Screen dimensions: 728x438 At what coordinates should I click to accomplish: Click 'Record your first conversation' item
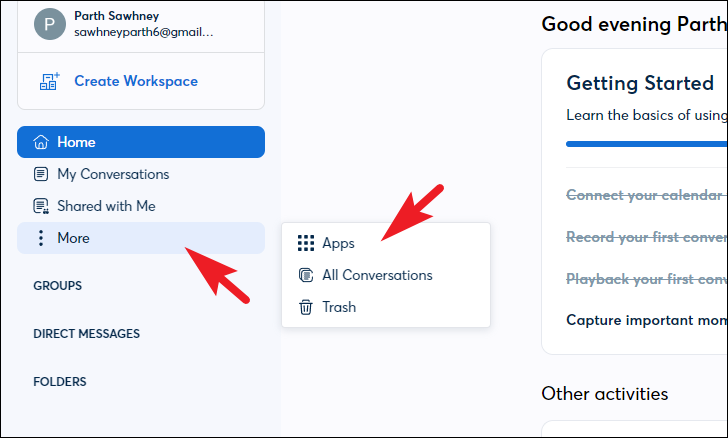(x=646, y=237)
